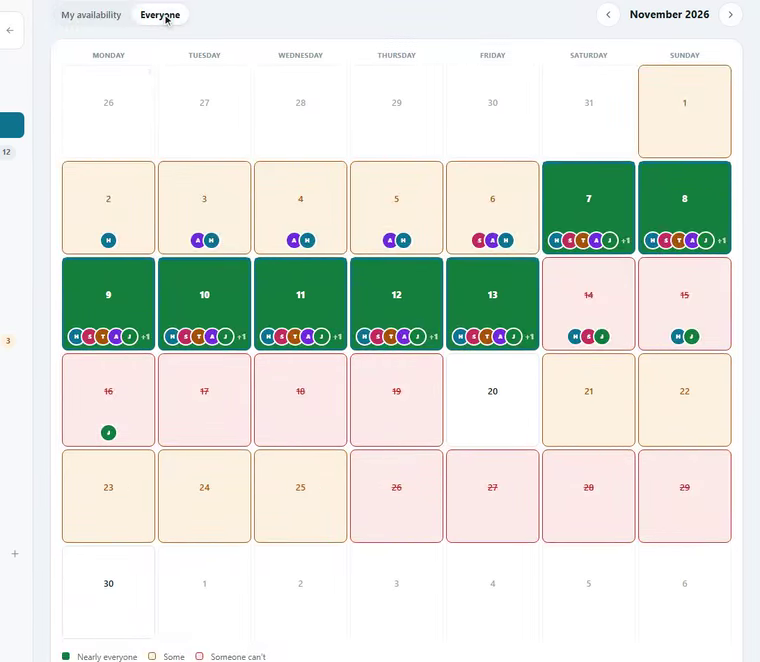This screenshot has height=662, width=760.
Task: Click October 31 in previous month row
Action: [588, 111]
